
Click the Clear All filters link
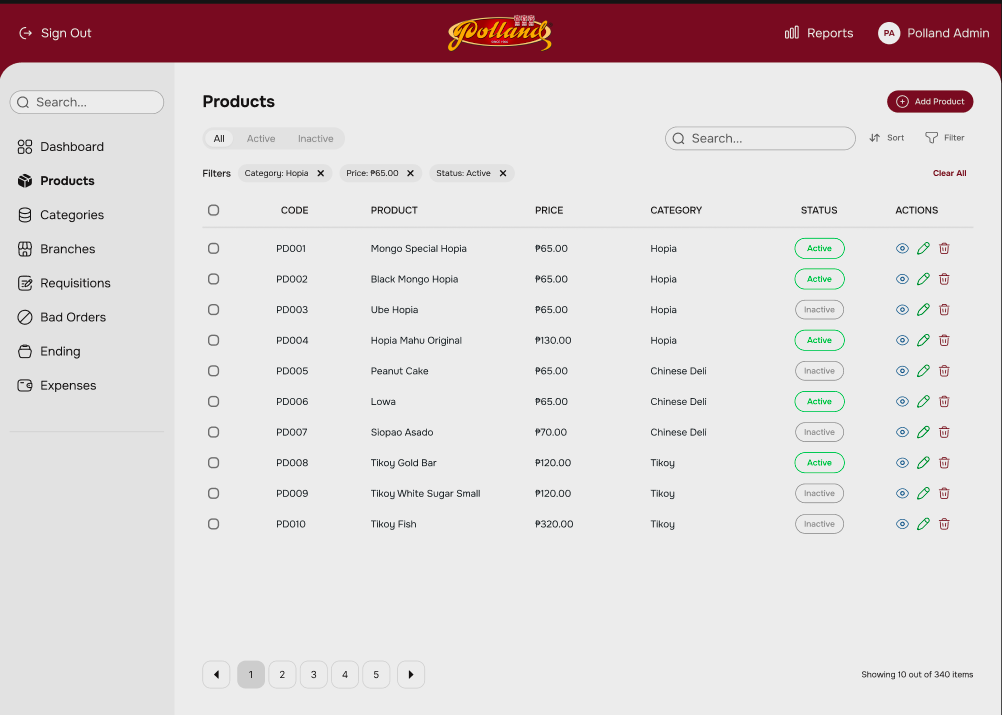[x=949, y=173]
